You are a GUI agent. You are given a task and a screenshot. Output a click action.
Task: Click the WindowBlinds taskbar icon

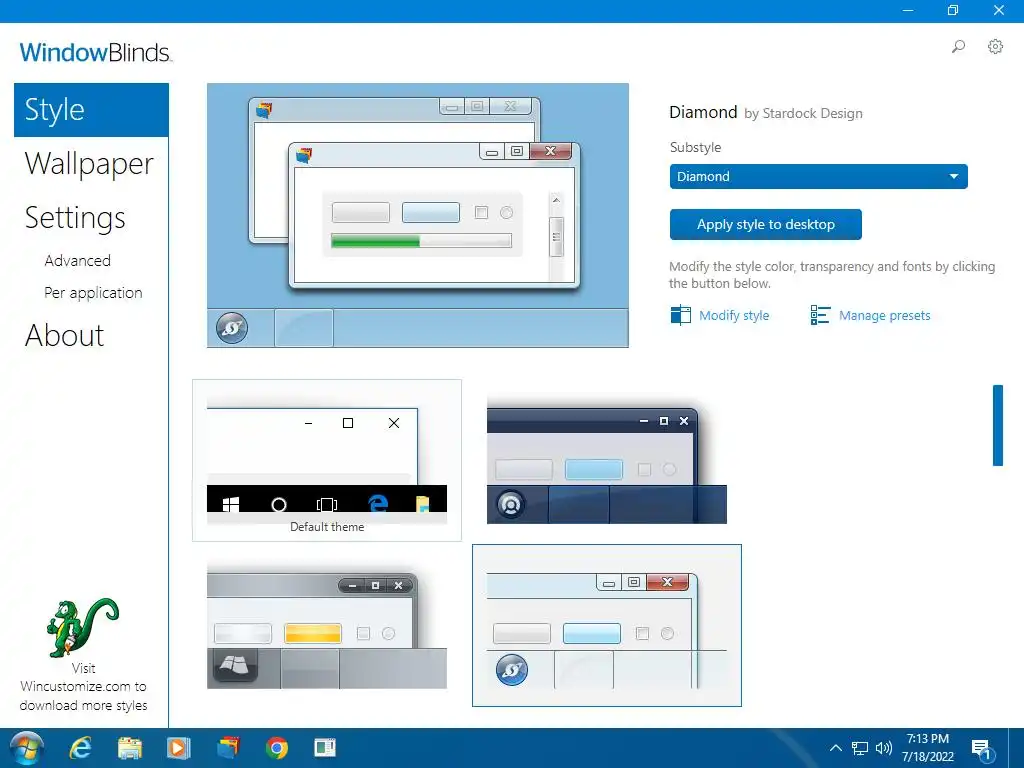pyautogui.click(x=228, y=748)
